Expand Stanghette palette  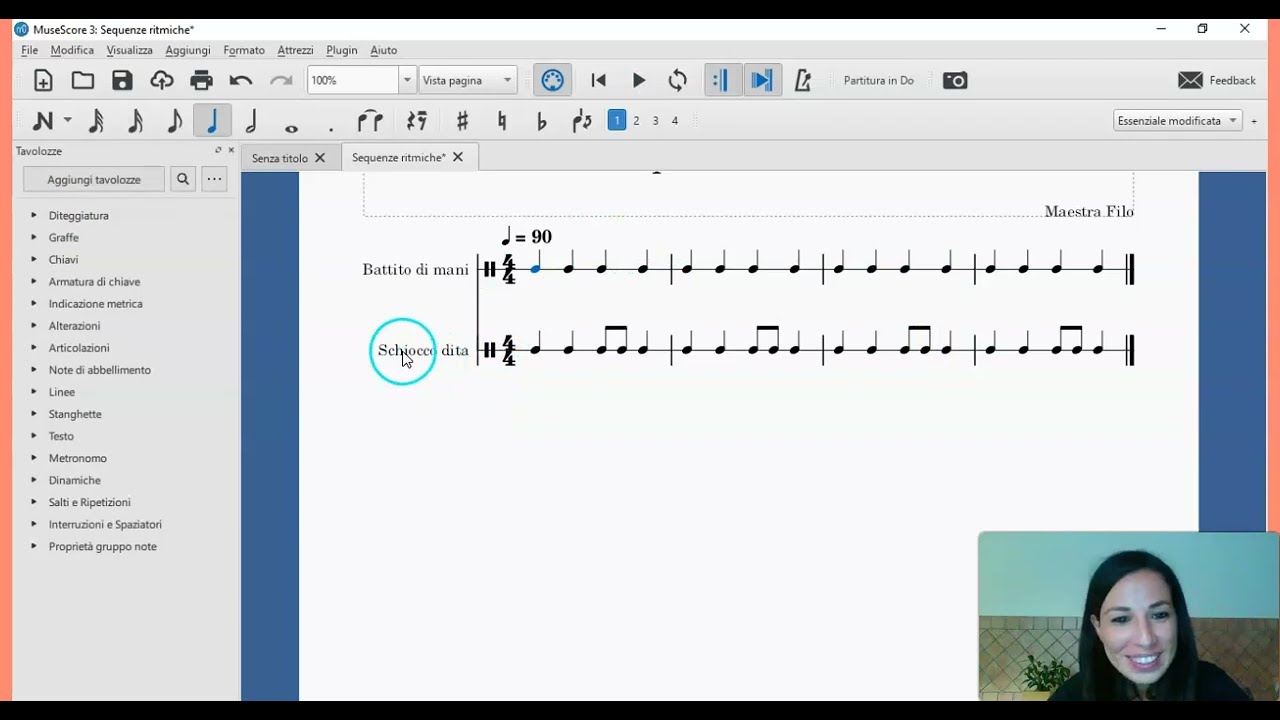pos(75,414)
